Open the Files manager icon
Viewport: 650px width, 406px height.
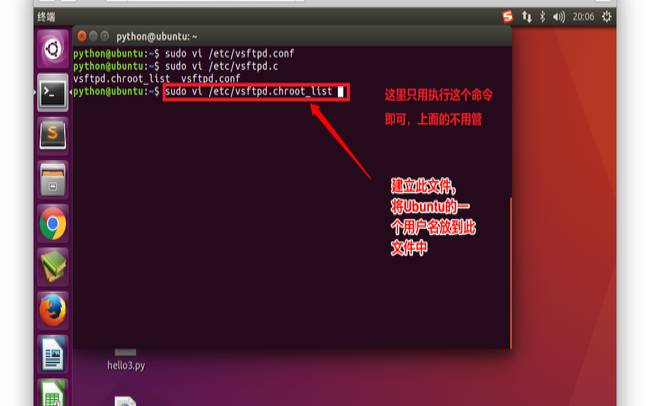[53, 180]
